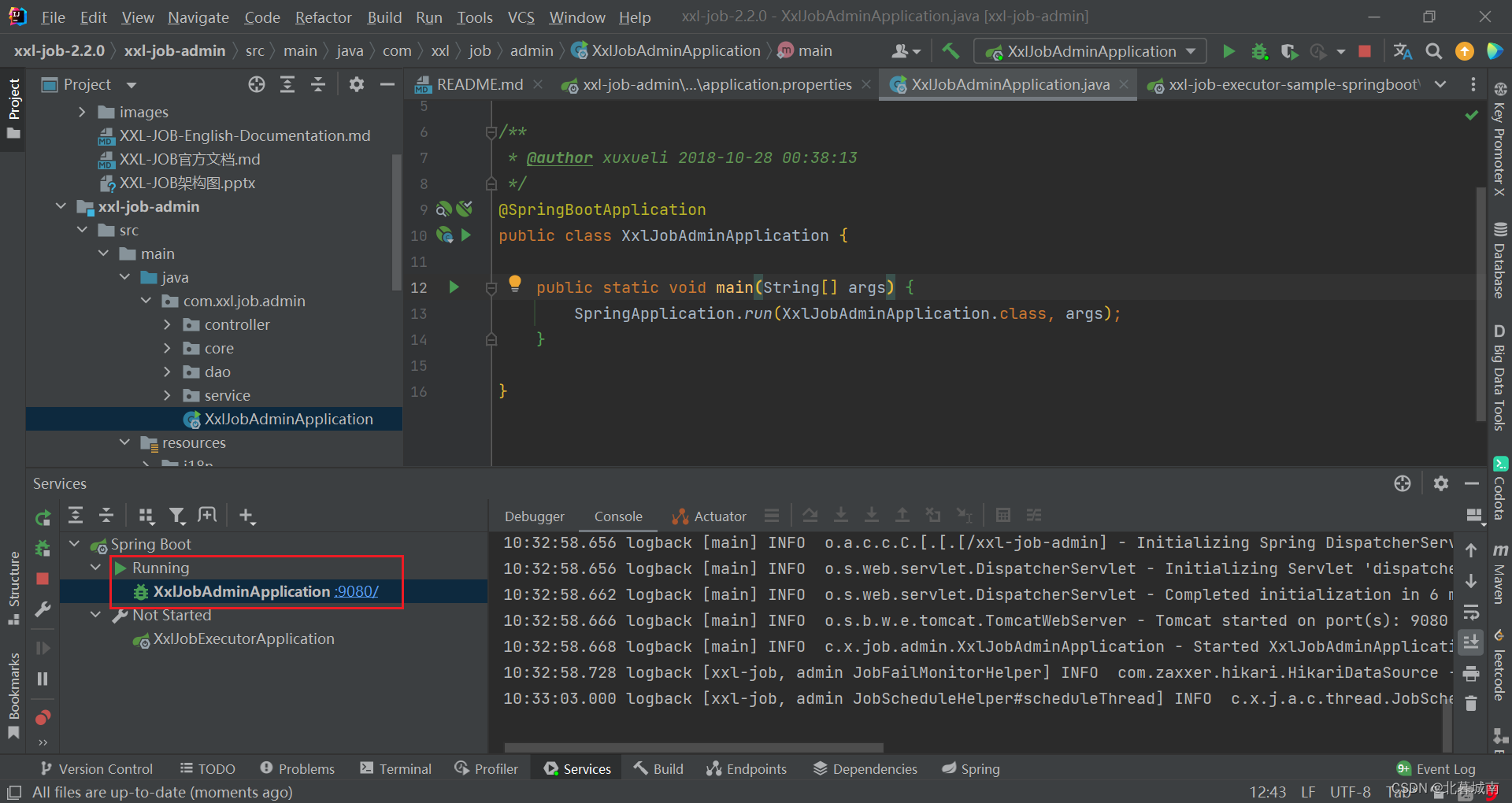
Task: Toggle the Bookmarks tool window button
Action: 13,695
